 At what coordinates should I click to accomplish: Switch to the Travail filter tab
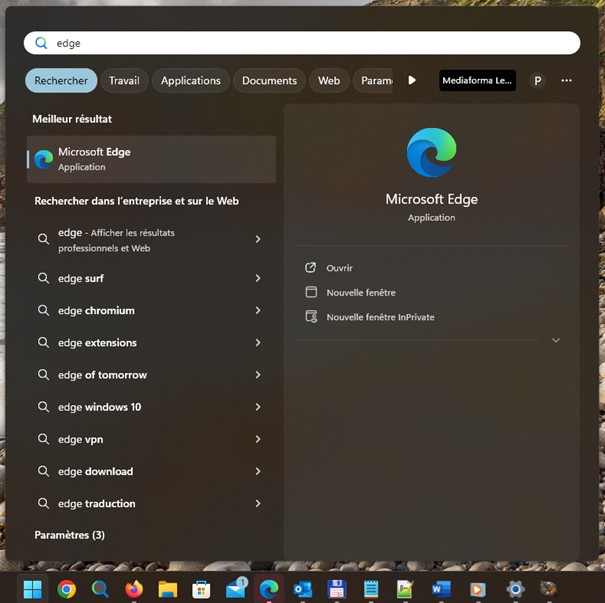point(124,81)
